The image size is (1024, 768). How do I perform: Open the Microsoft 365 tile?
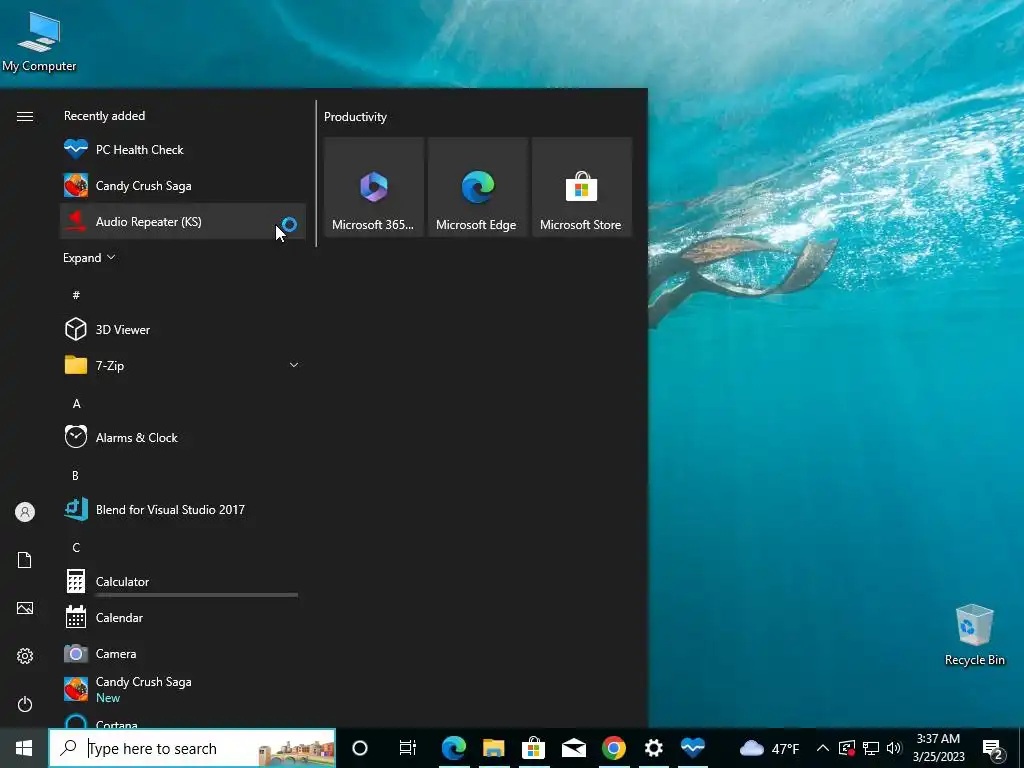pos(374,187)
